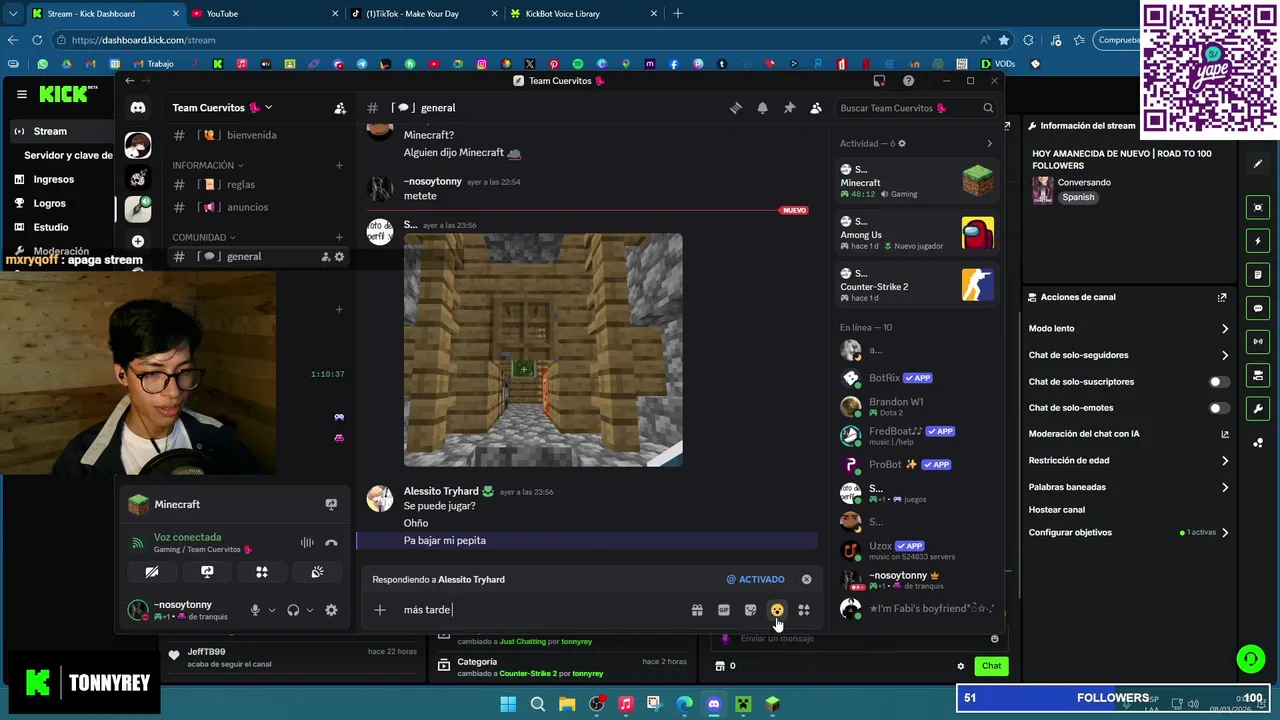Image resolution: width=1280 pixels, height=720 pixels.
Task: Deafen with the headphones icon
Action: point(293,610)
